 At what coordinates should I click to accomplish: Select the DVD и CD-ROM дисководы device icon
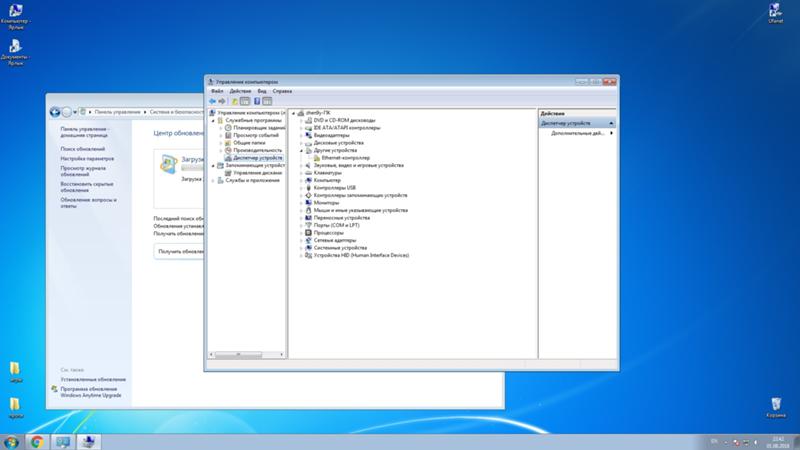click(x=308, y=120)
